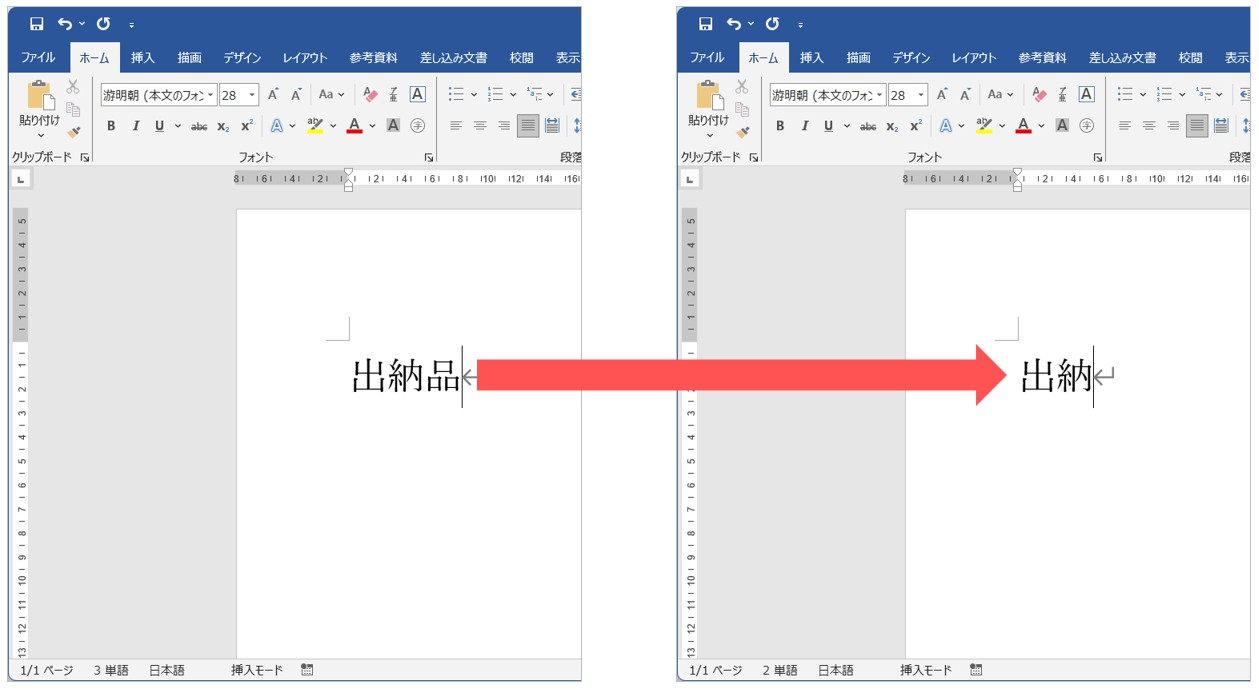Image resolution: width=1259 pixels, height=690 pixels.
Task: Apply strikethrough formatting
Action: point(200,126)
